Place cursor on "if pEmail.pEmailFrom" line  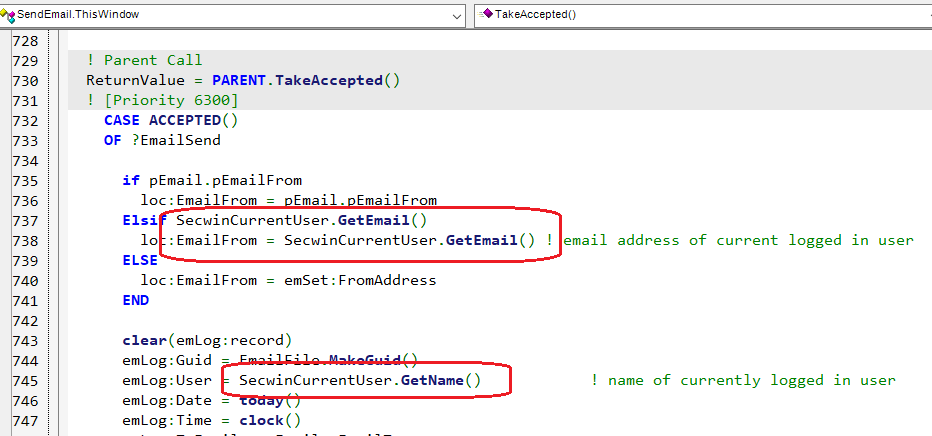(x=211, y=180)
